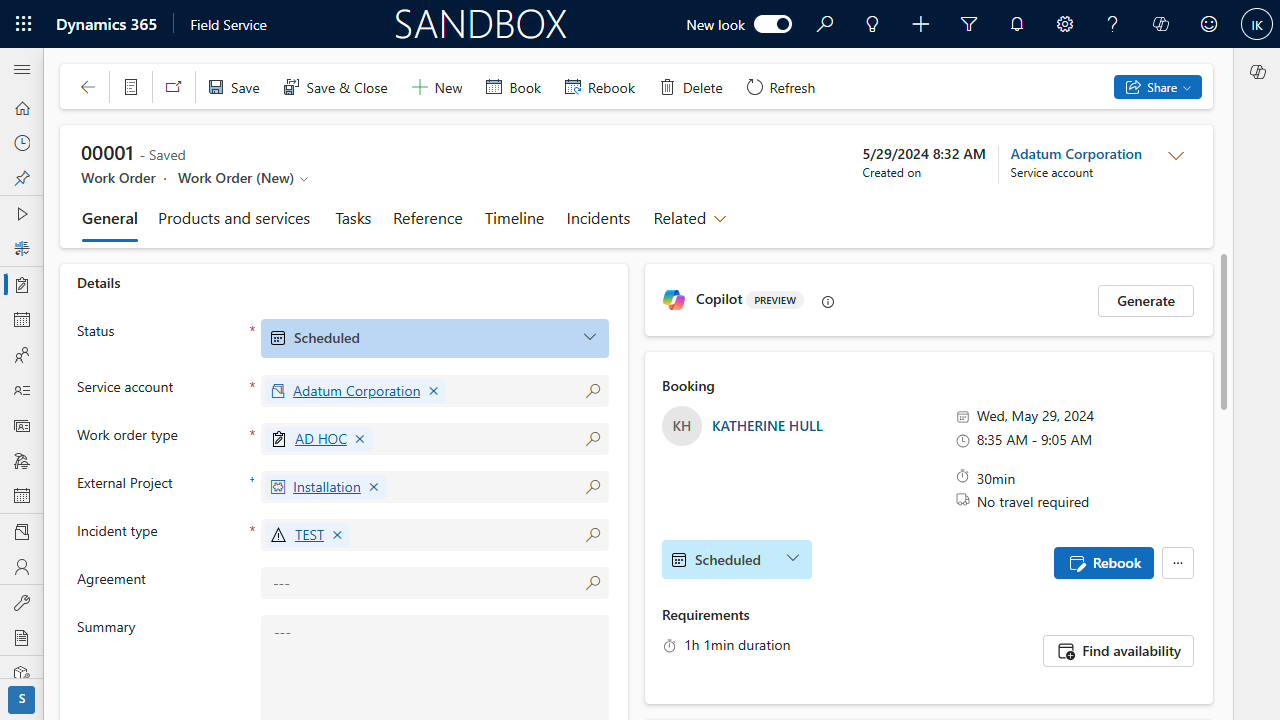The width and height of the screenshot is (1280, 720).
Task: Open Pinned items pin icon in sidebar
Action: 22,179
